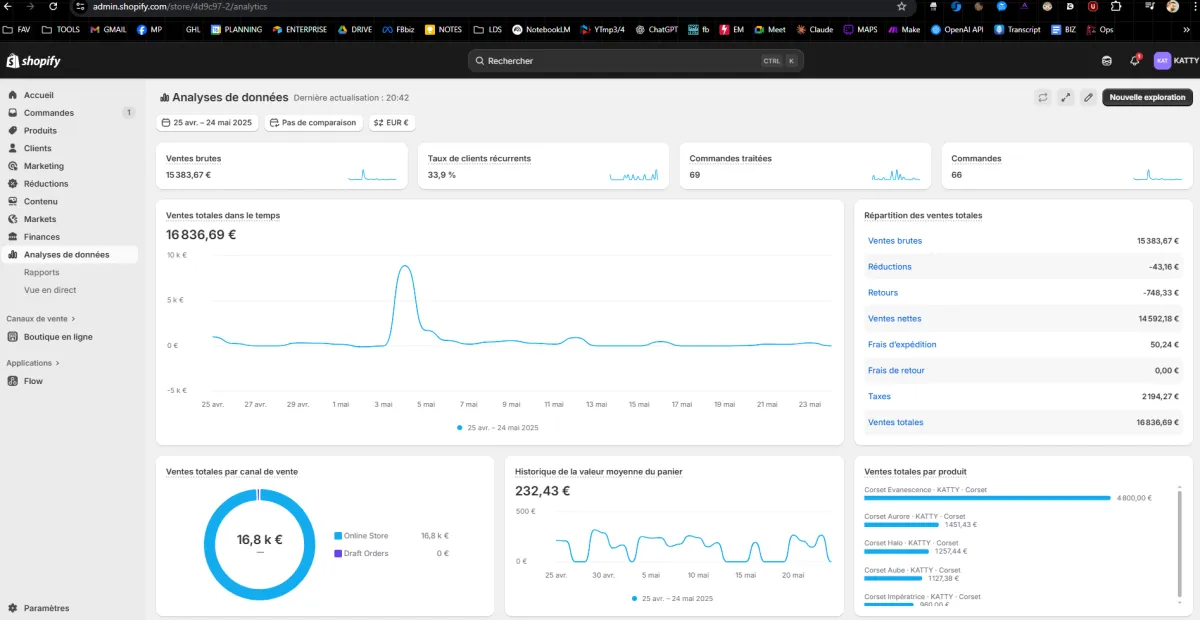Click the Online Store legend color swatch

(x=338, y=536)
